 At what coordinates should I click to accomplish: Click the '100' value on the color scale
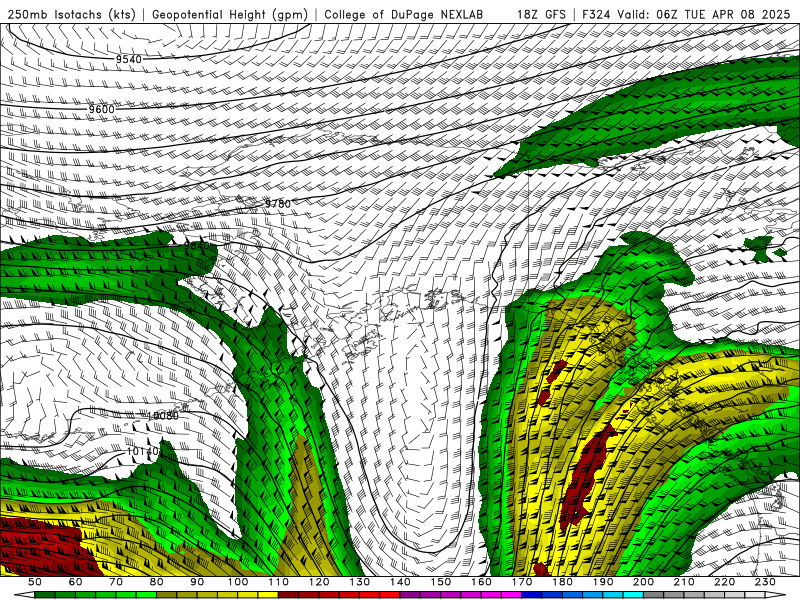coord(238,582)
